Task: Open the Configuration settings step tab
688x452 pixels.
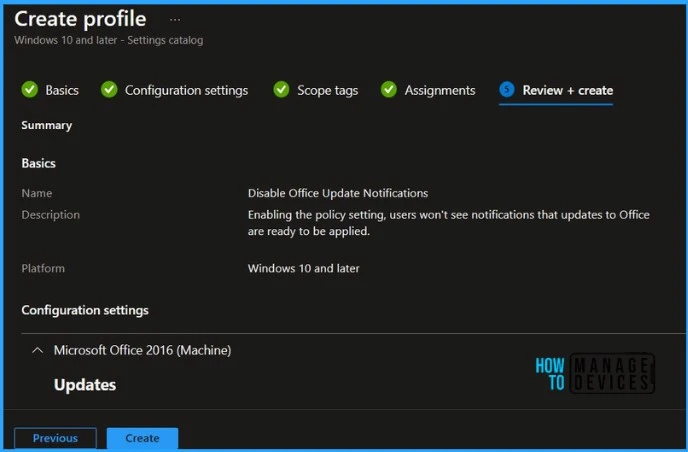Action: (x=186, y=90)
